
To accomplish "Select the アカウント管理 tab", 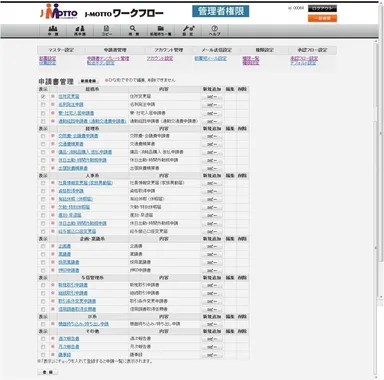I will [169, 50].
